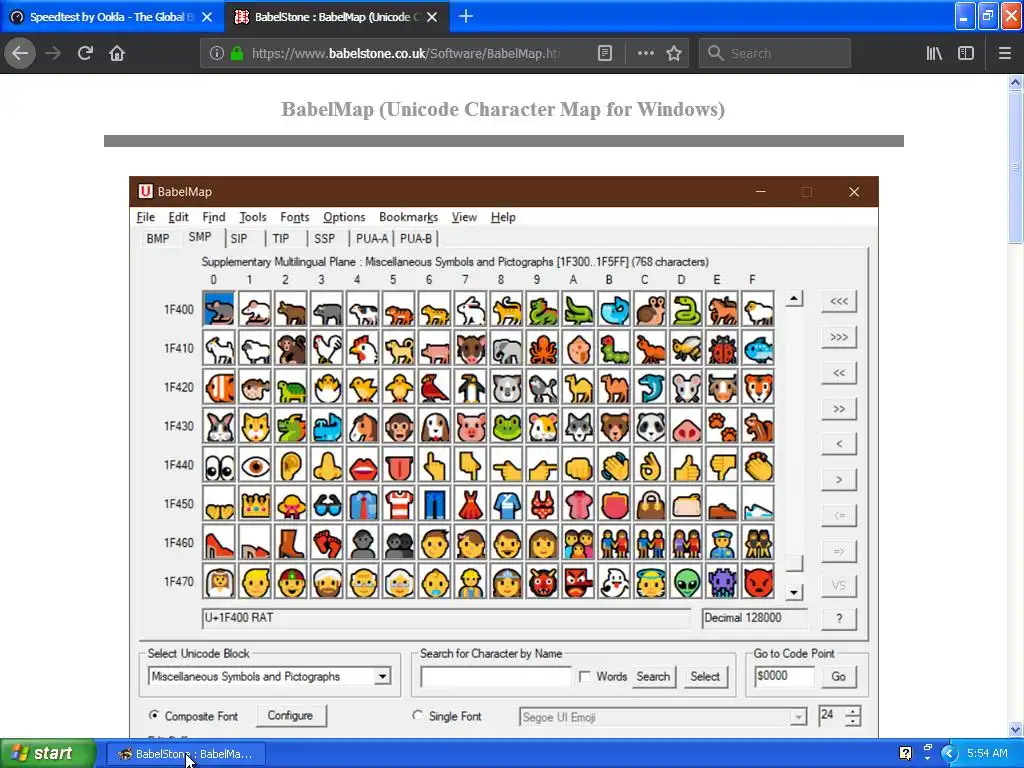
Task: Click the <<< navigation button
Action: [x=839, y=301]
